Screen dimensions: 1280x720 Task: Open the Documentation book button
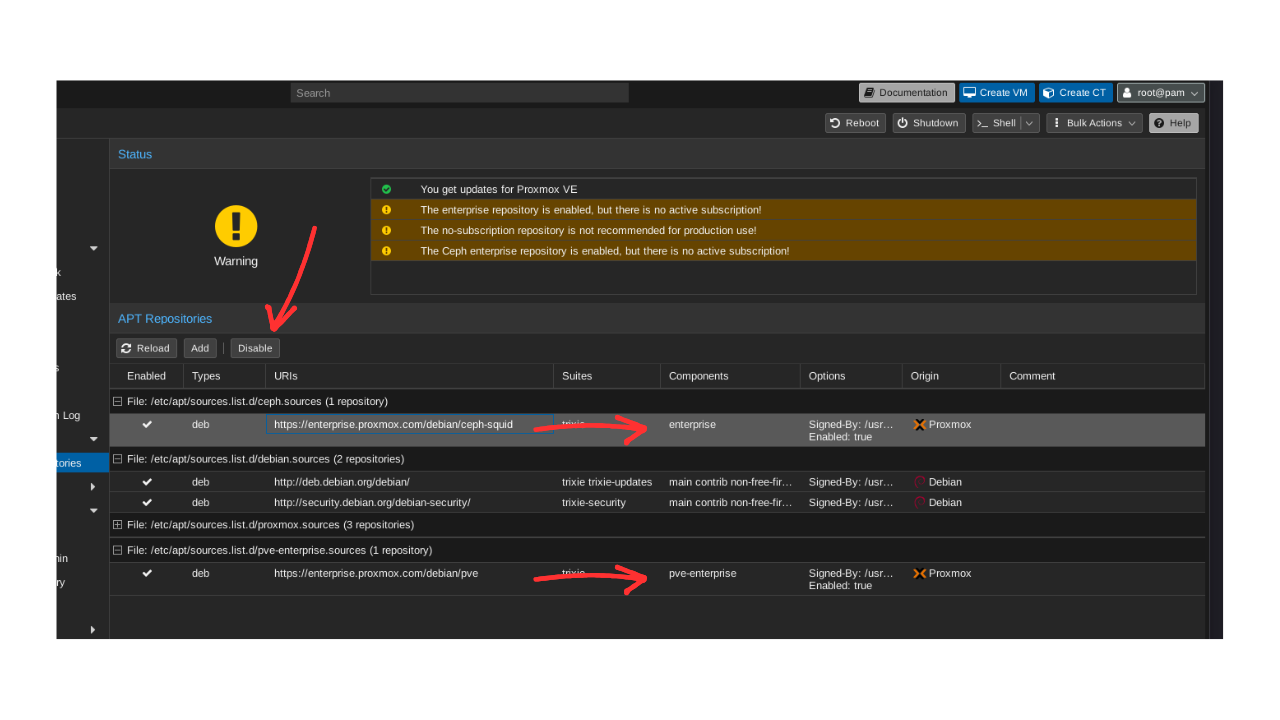coord(907,93)
